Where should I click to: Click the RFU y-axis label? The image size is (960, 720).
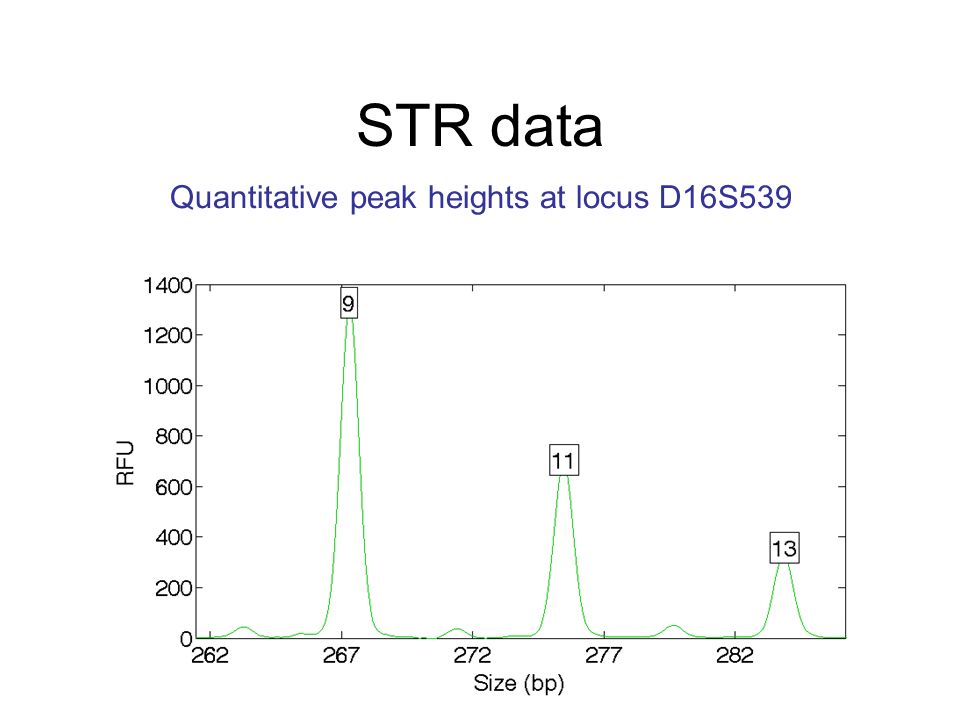pyautogui.click(x=125, y=463)
